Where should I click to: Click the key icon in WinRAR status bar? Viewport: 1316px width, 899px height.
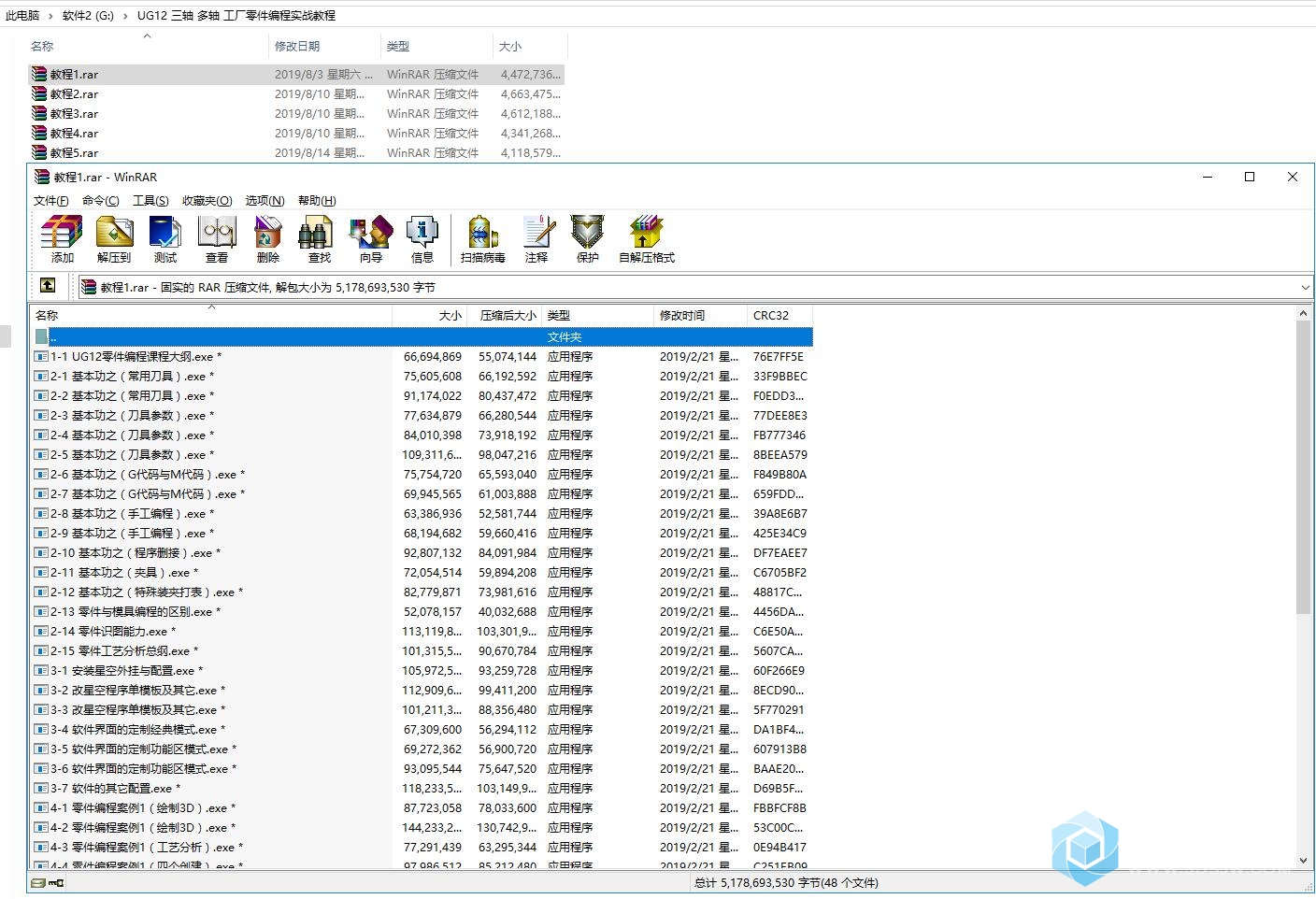(56, 882)
